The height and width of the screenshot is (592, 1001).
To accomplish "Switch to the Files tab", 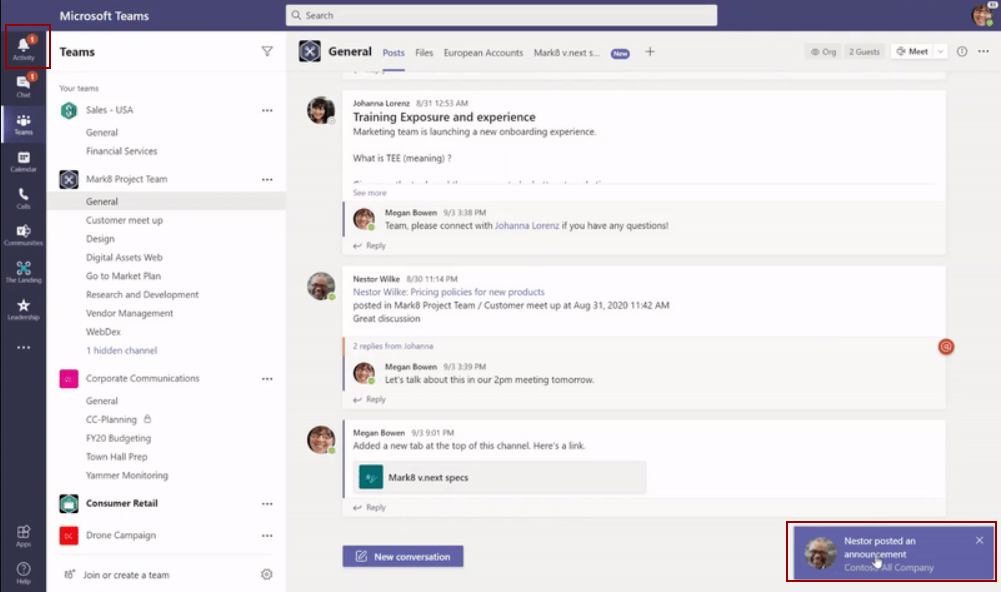I will (424, 53).
